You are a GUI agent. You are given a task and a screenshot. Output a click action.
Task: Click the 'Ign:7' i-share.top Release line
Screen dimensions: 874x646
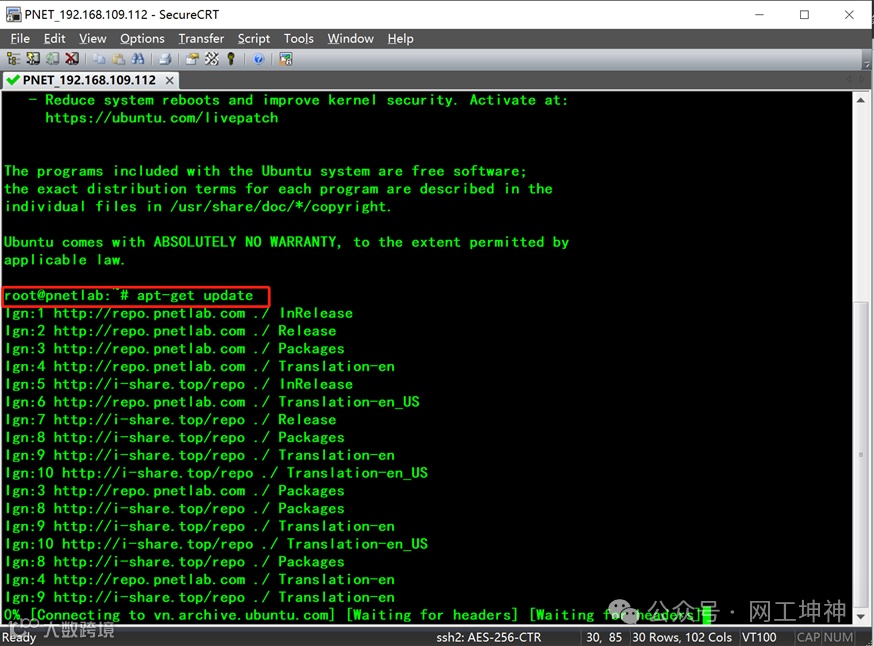coord(171,420)
